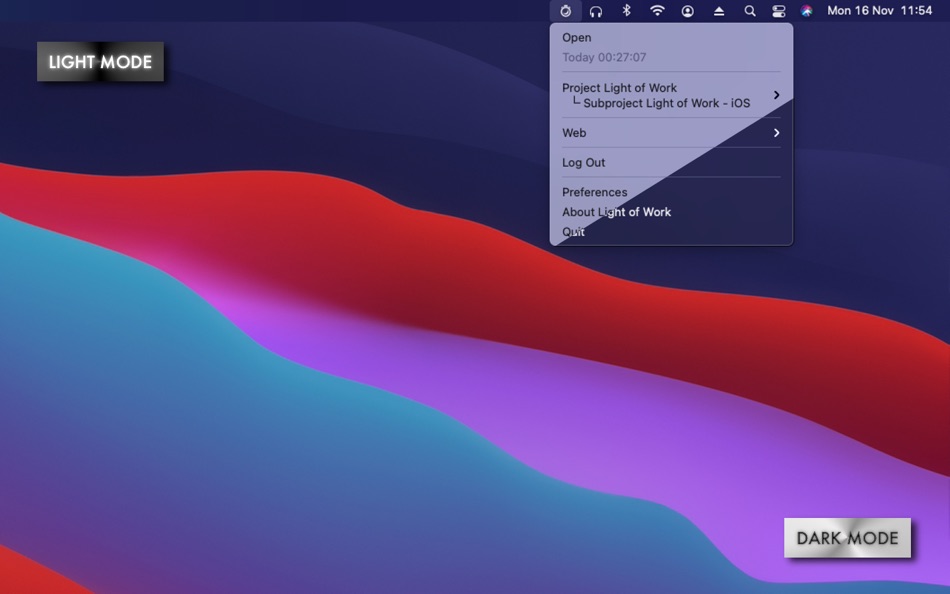The width and height of the screenshot is (950, 594).
Task: Select Project Light of Work menu entry
Action: click(619, 88)
